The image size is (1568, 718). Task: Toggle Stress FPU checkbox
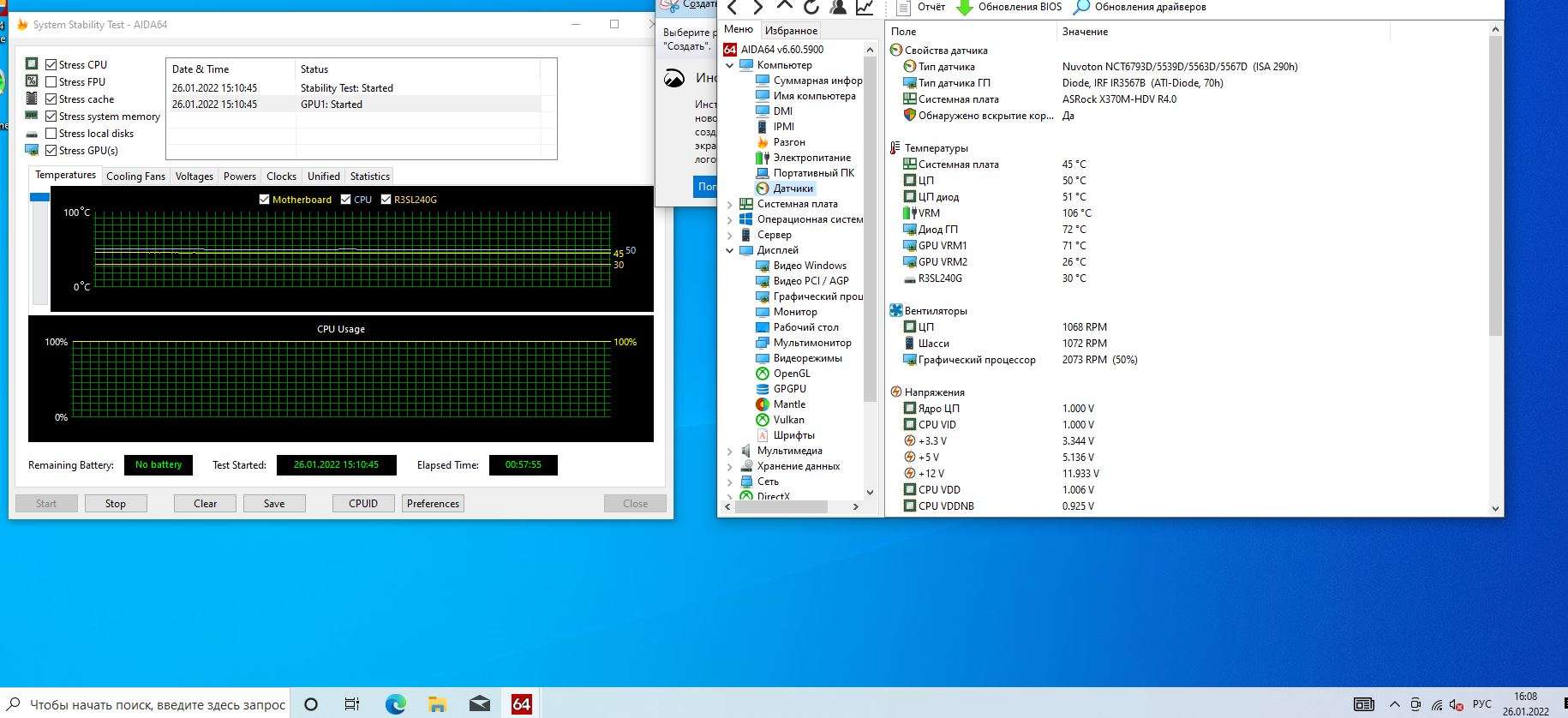click(51, 82)
